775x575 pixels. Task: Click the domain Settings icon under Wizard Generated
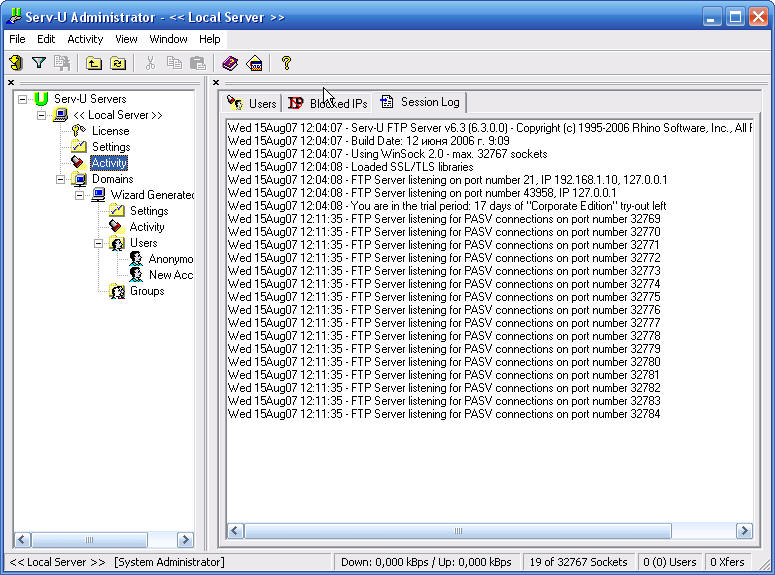pos(117,211)
